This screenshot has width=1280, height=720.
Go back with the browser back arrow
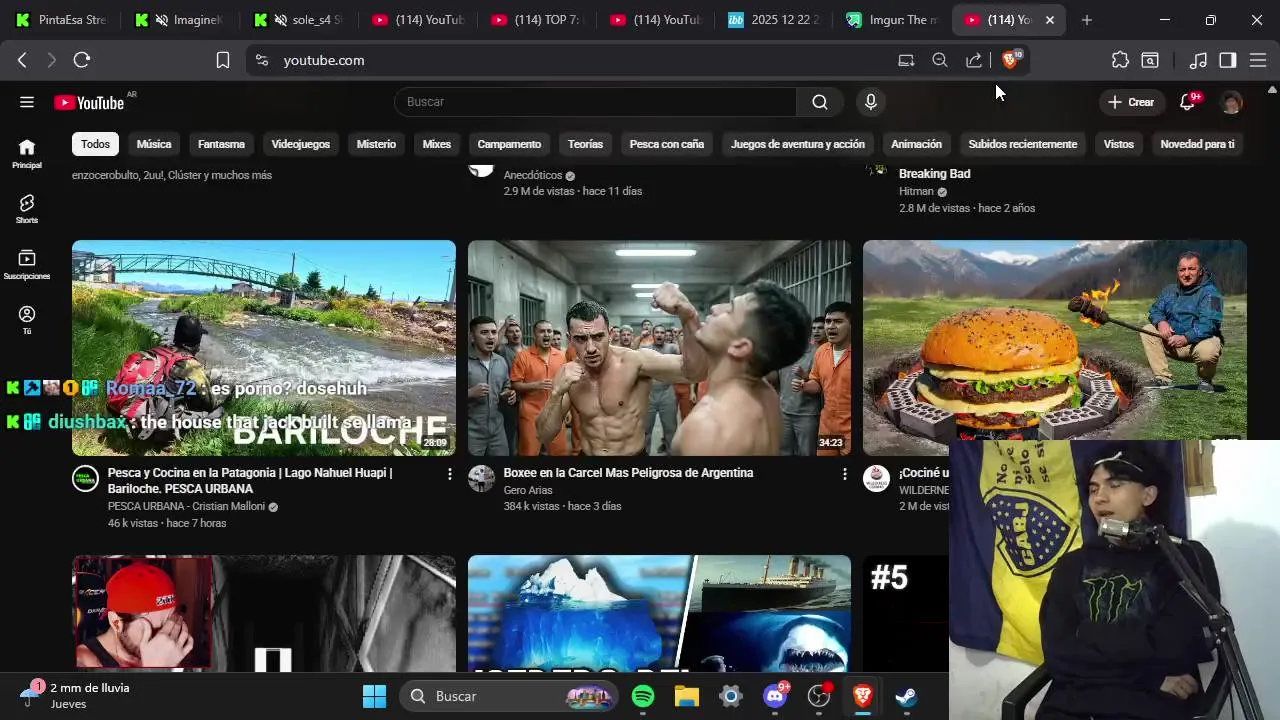pyautogui.click(x=22, y=60)
